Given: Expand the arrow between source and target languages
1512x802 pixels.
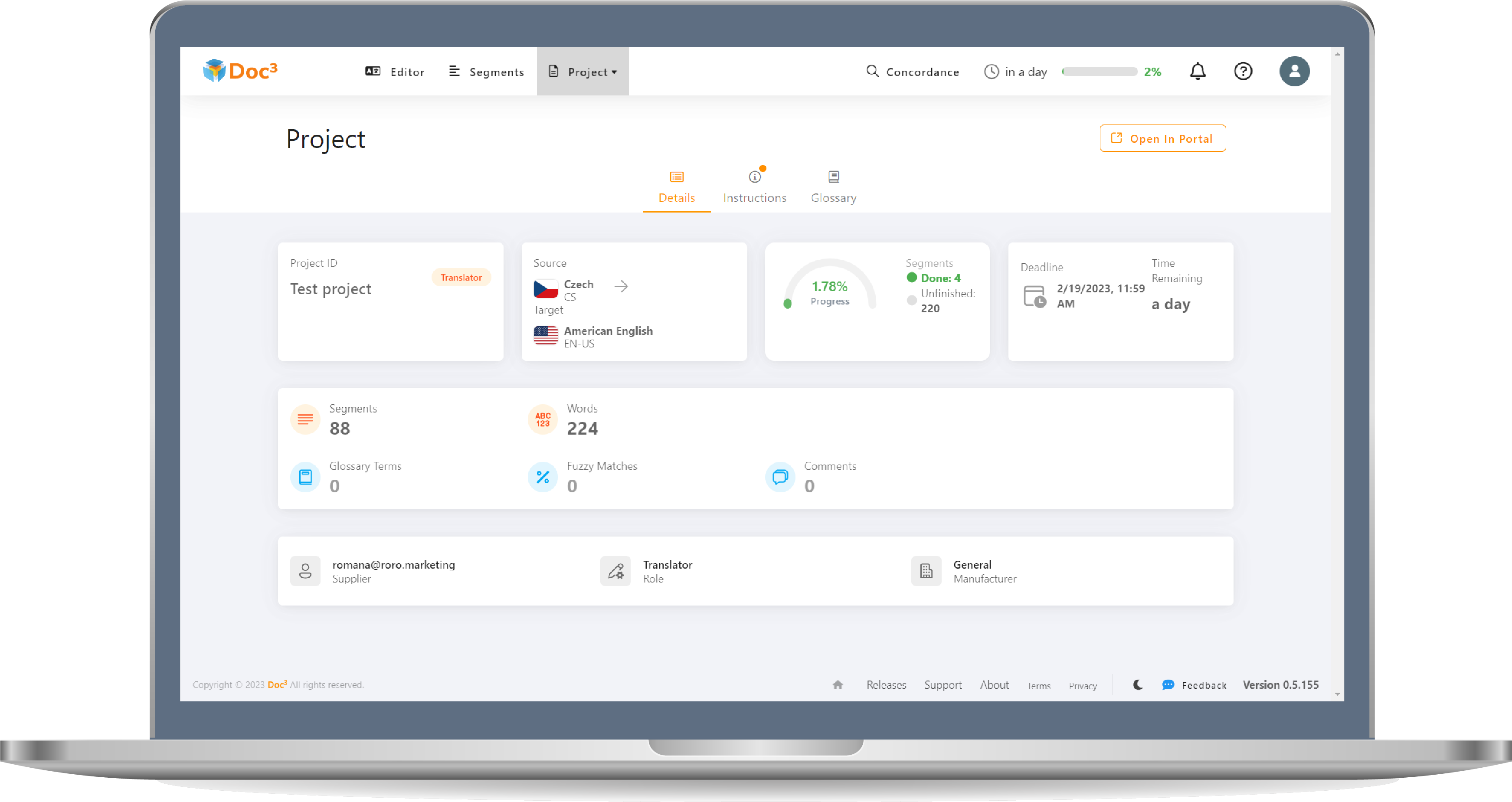Looking at the screenshot, I should pyautogui.click(x=622, y=287).
